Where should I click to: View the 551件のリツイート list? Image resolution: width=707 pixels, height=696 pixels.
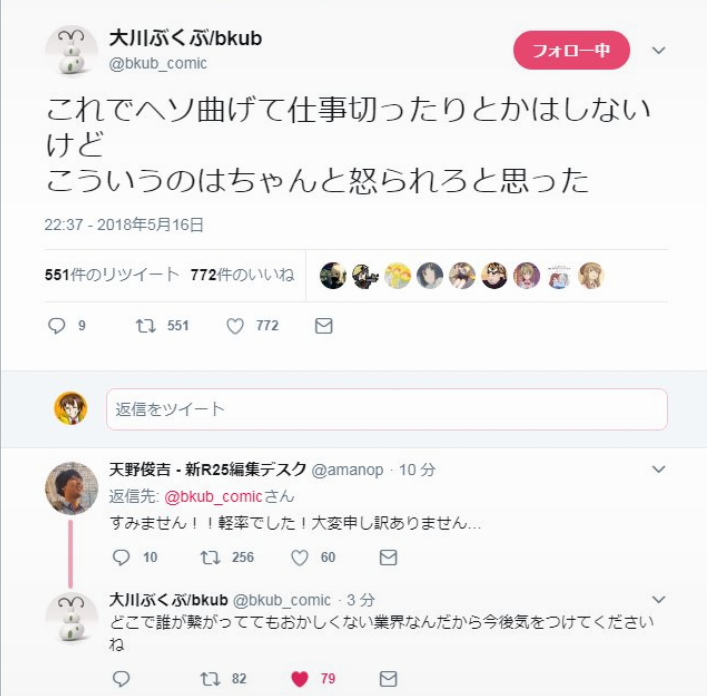(x=112, y=275)
